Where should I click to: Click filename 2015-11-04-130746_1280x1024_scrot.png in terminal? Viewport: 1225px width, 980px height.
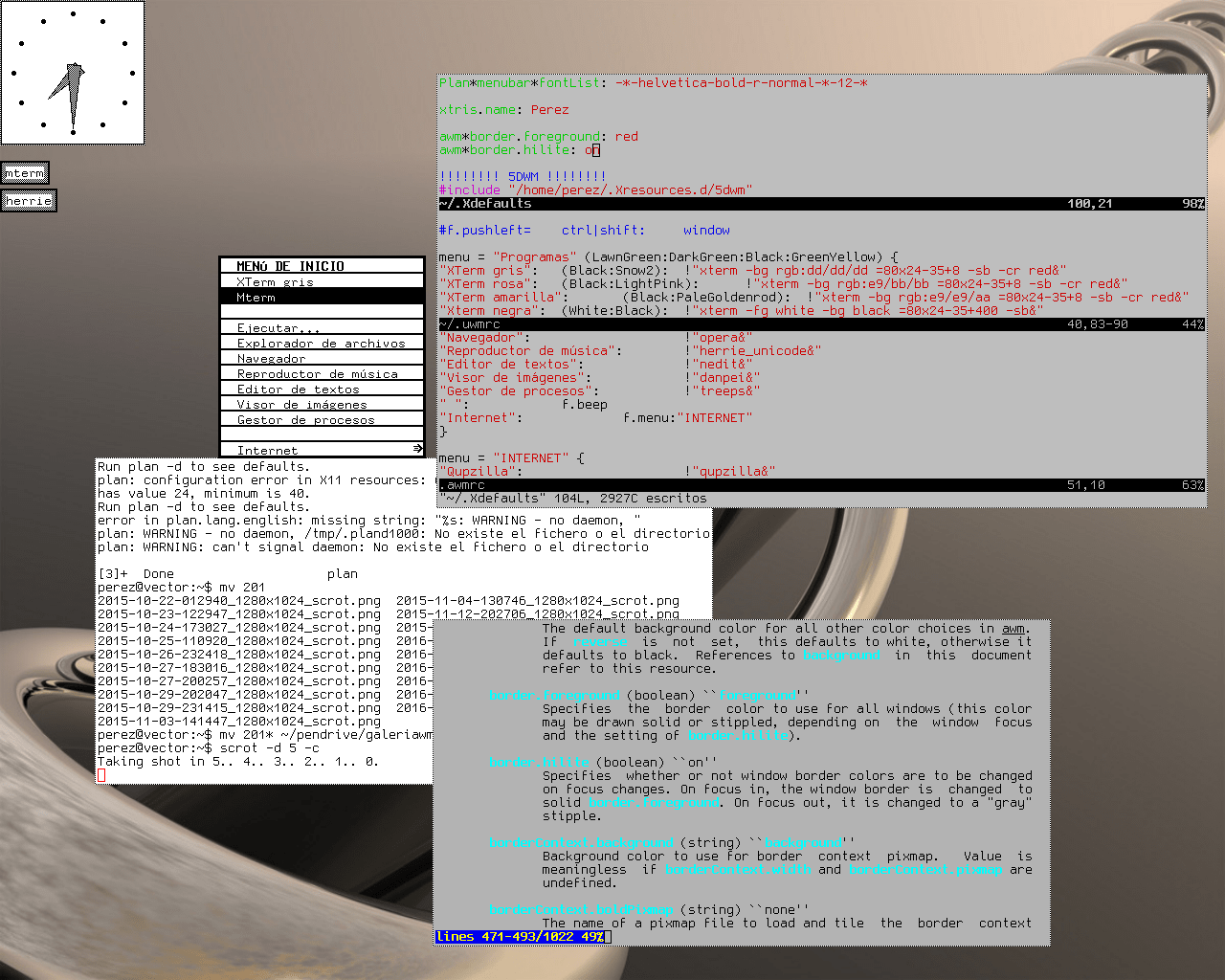tap(538, 601)
